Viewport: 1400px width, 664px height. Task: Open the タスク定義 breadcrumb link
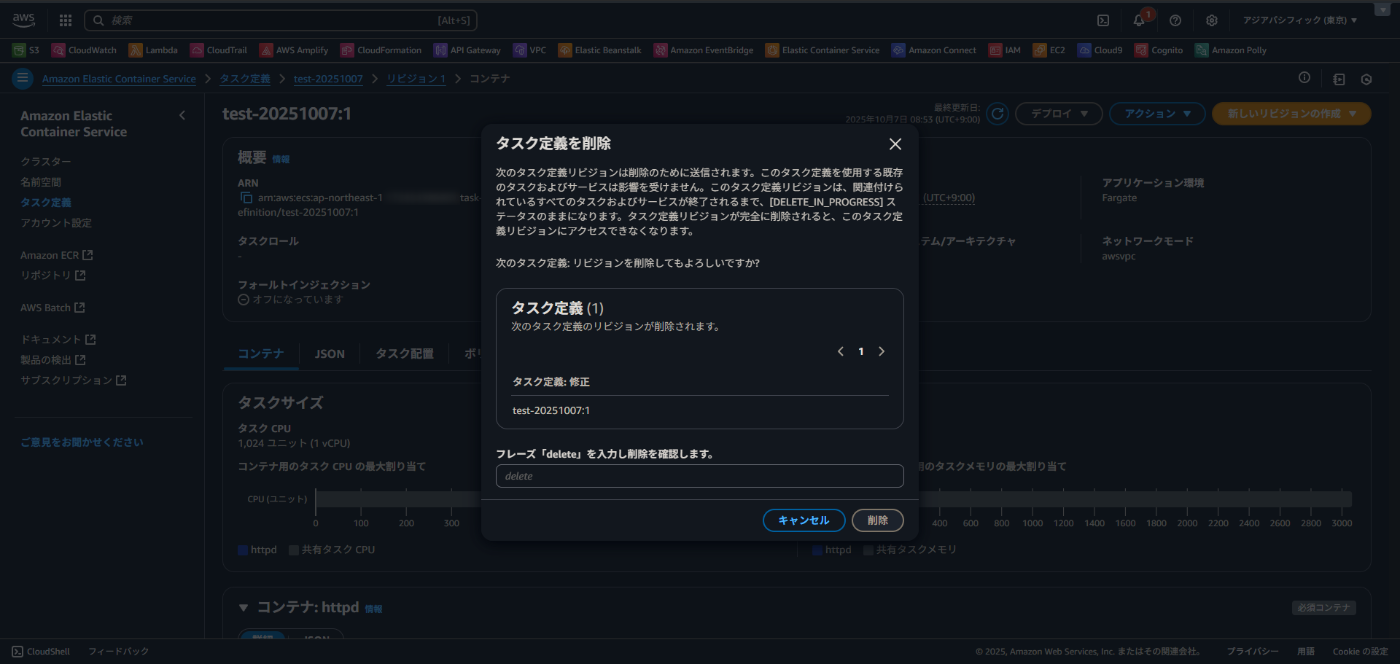tap(245, 78)
